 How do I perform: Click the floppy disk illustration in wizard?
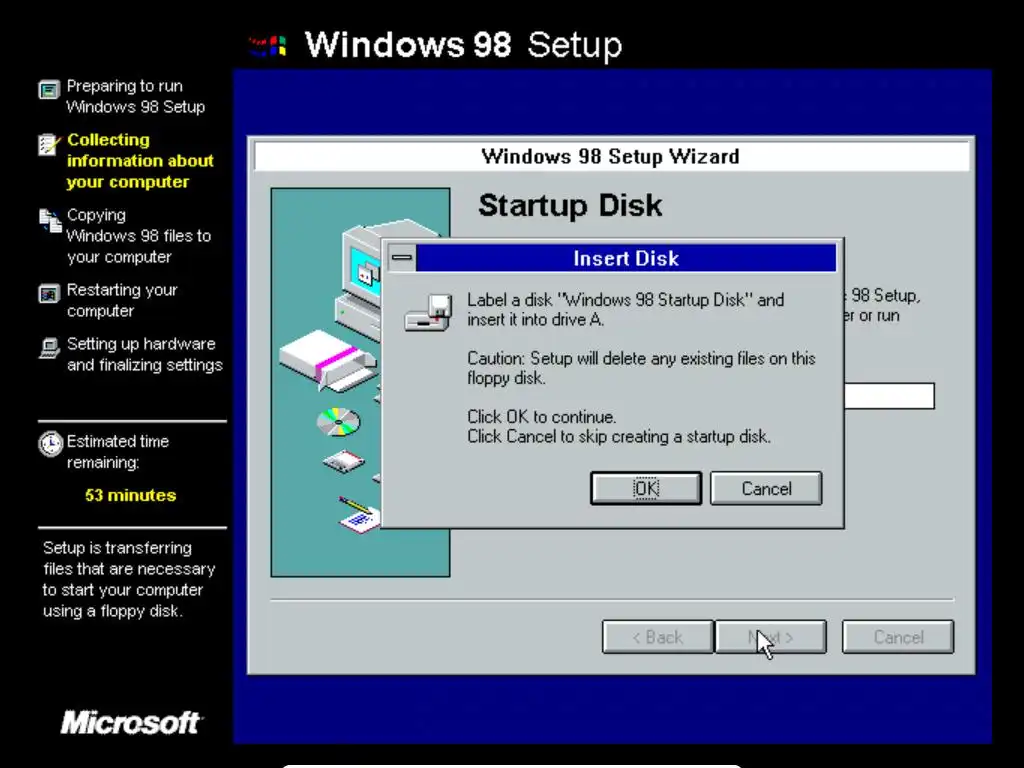pos(344,461)
